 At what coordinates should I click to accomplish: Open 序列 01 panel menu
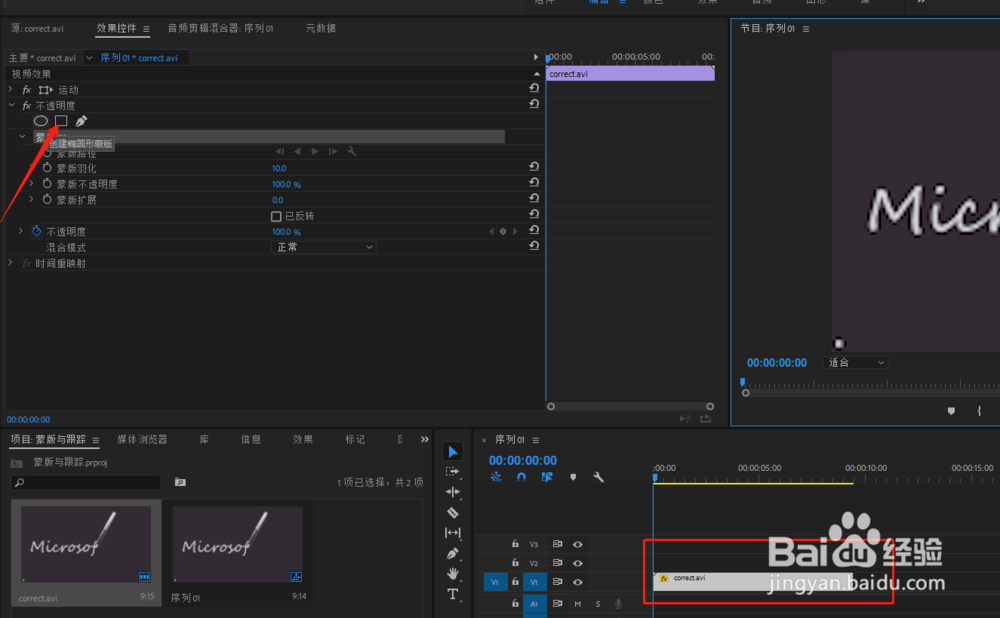(536, 440)
